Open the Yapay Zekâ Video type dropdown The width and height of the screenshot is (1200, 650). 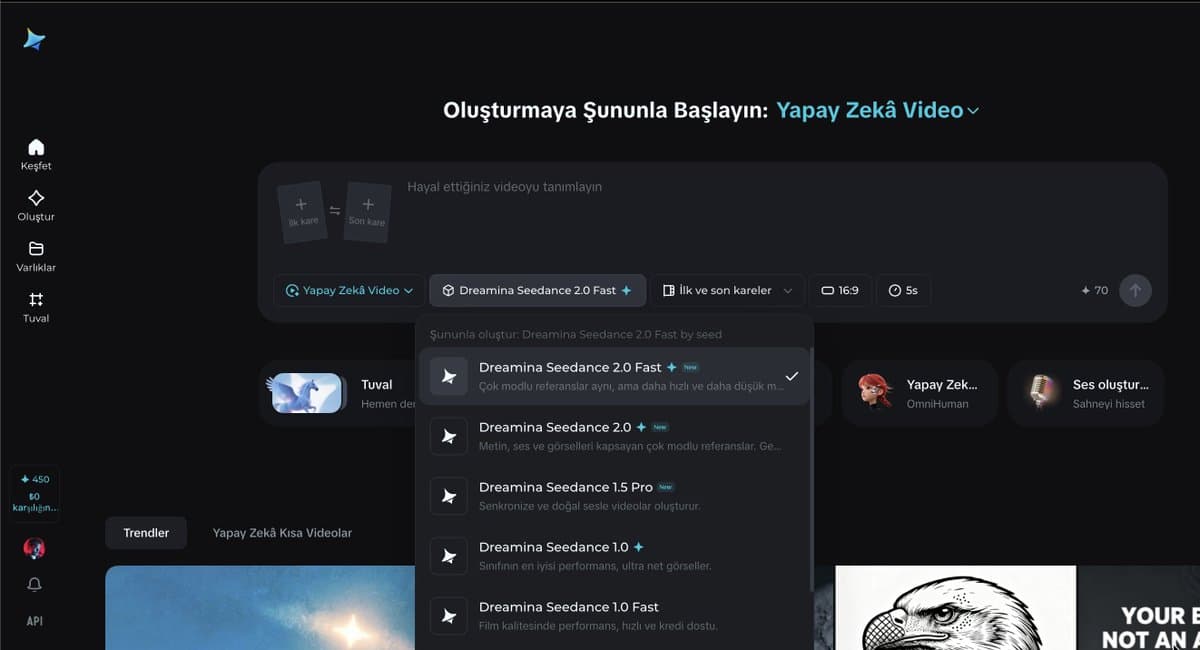tap(348, 290)
